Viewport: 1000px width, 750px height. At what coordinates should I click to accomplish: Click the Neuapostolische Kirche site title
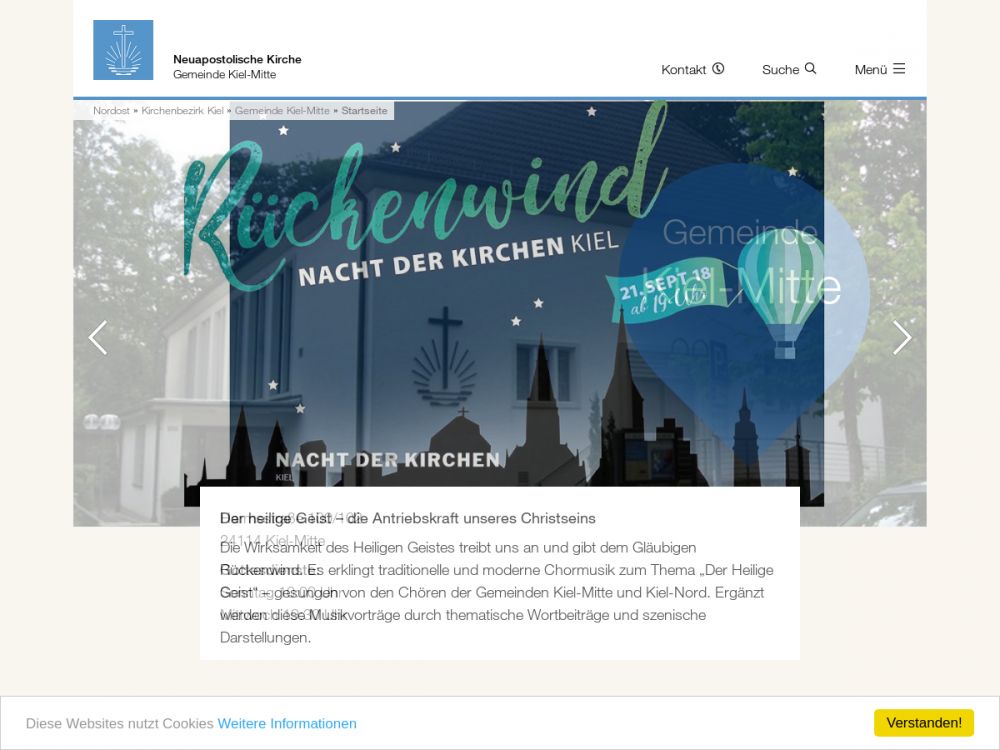pyautogui.click(x=237, y=59)
